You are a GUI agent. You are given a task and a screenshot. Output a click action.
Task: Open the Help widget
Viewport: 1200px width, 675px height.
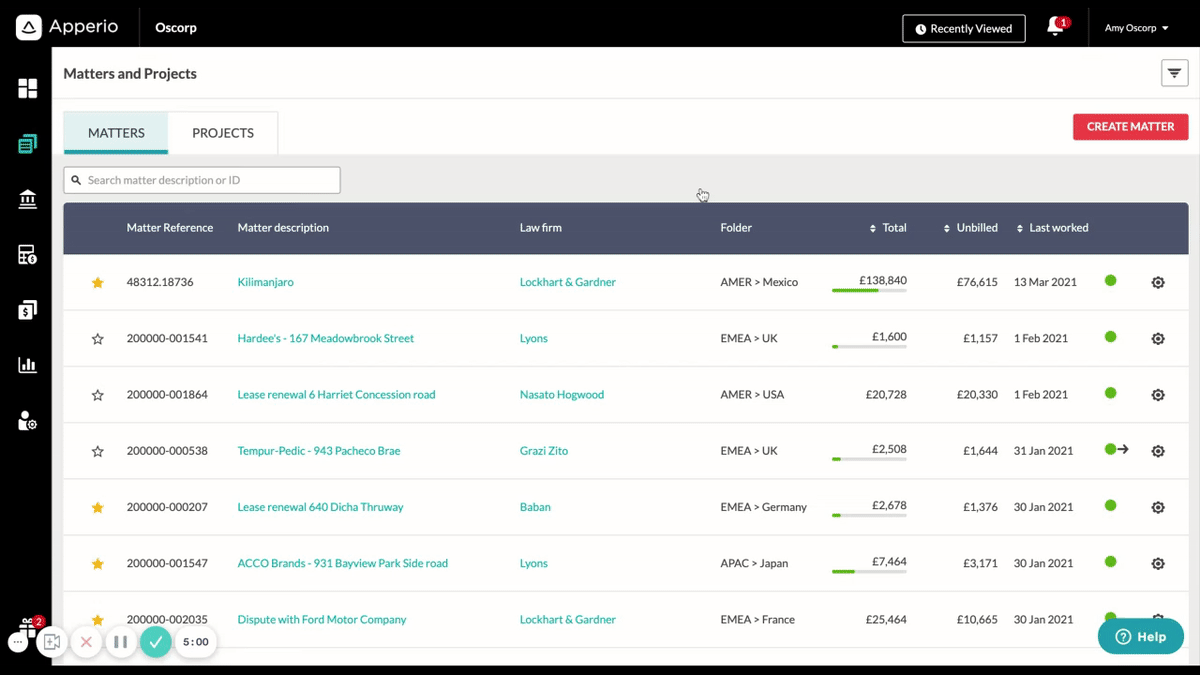(x=1141, y=636)
